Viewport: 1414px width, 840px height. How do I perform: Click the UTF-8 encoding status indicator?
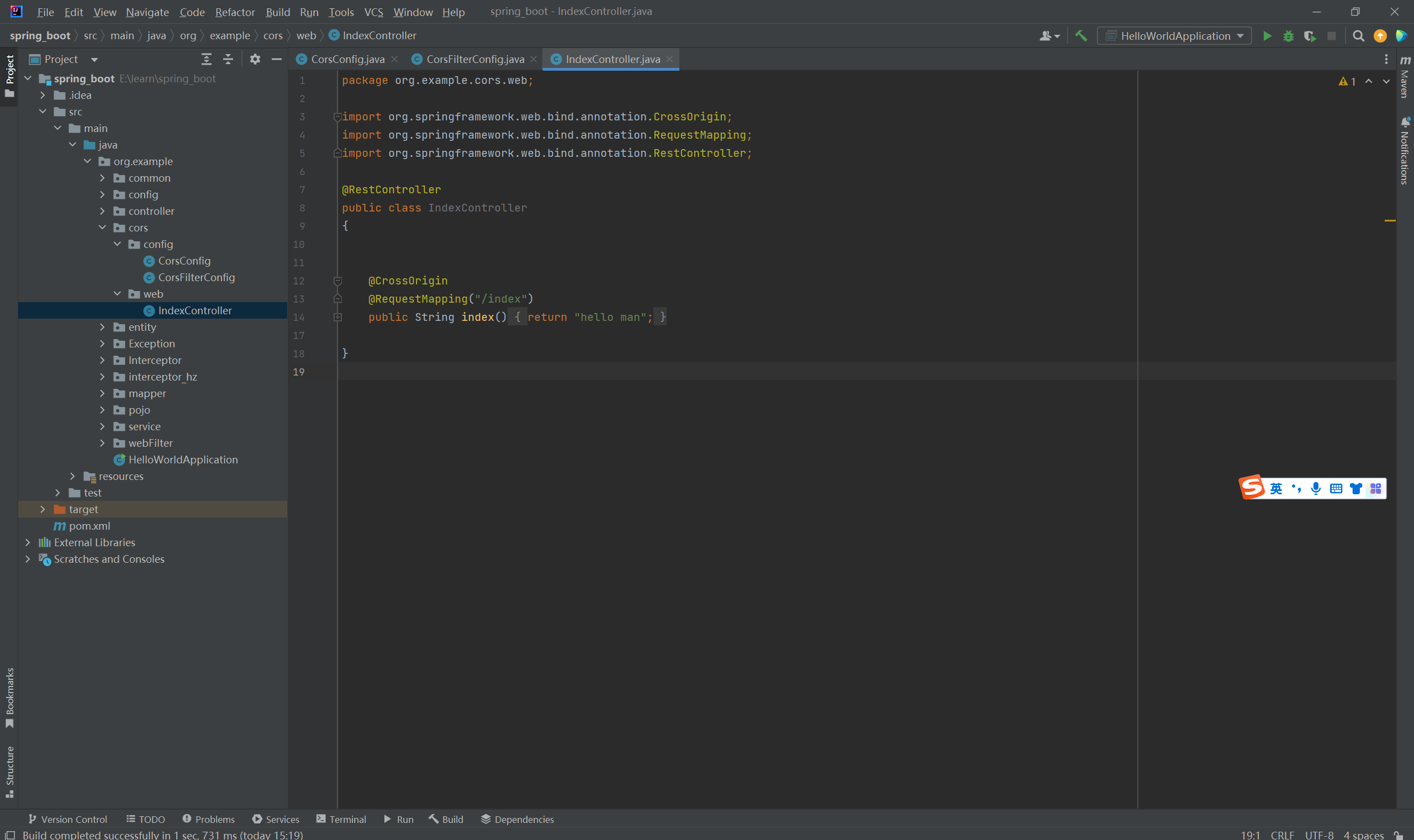click(1318, 834)
